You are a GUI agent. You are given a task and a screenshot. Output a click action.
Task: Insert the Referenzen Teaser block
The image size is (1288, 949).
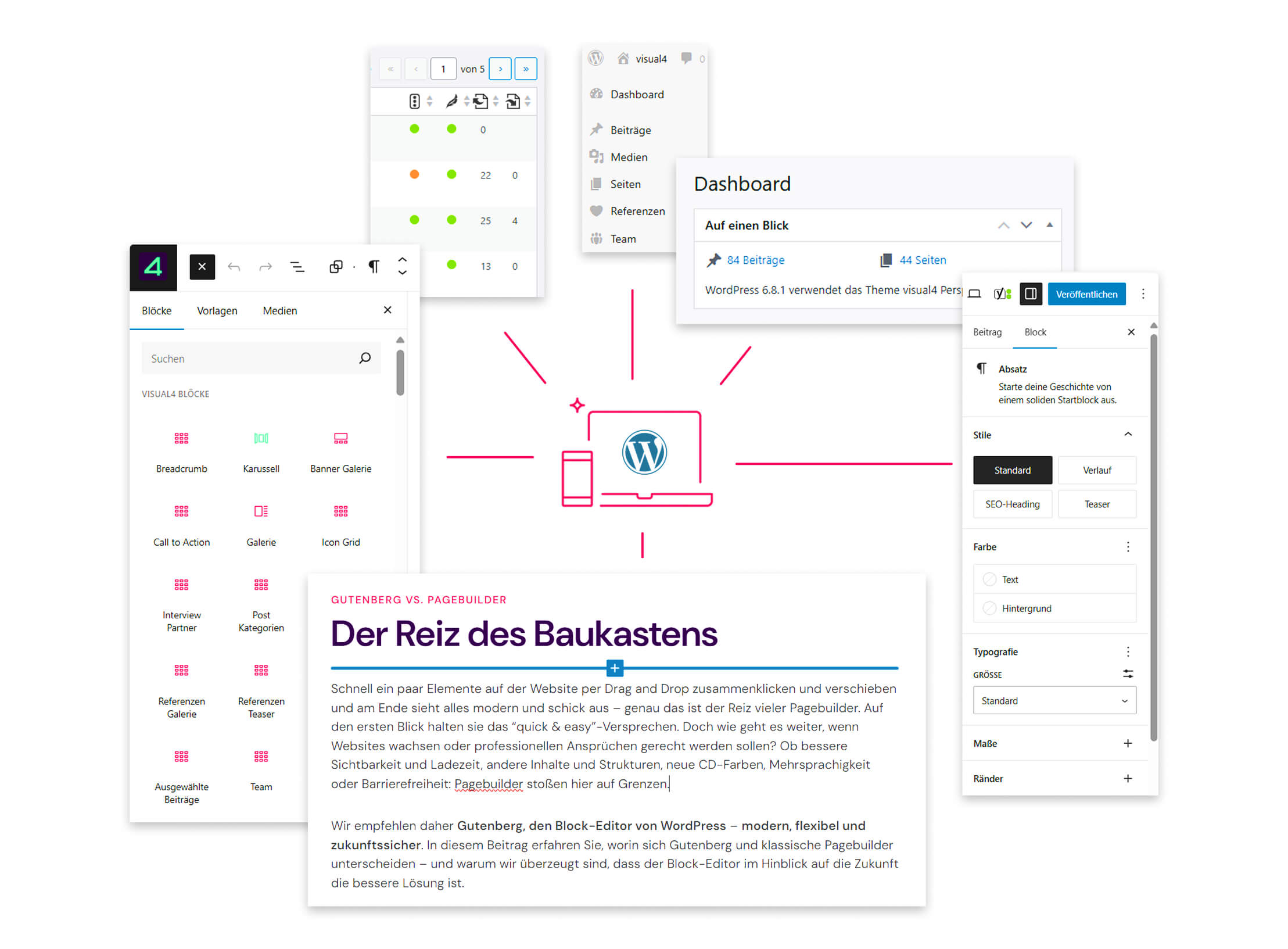tap(261, 692)
